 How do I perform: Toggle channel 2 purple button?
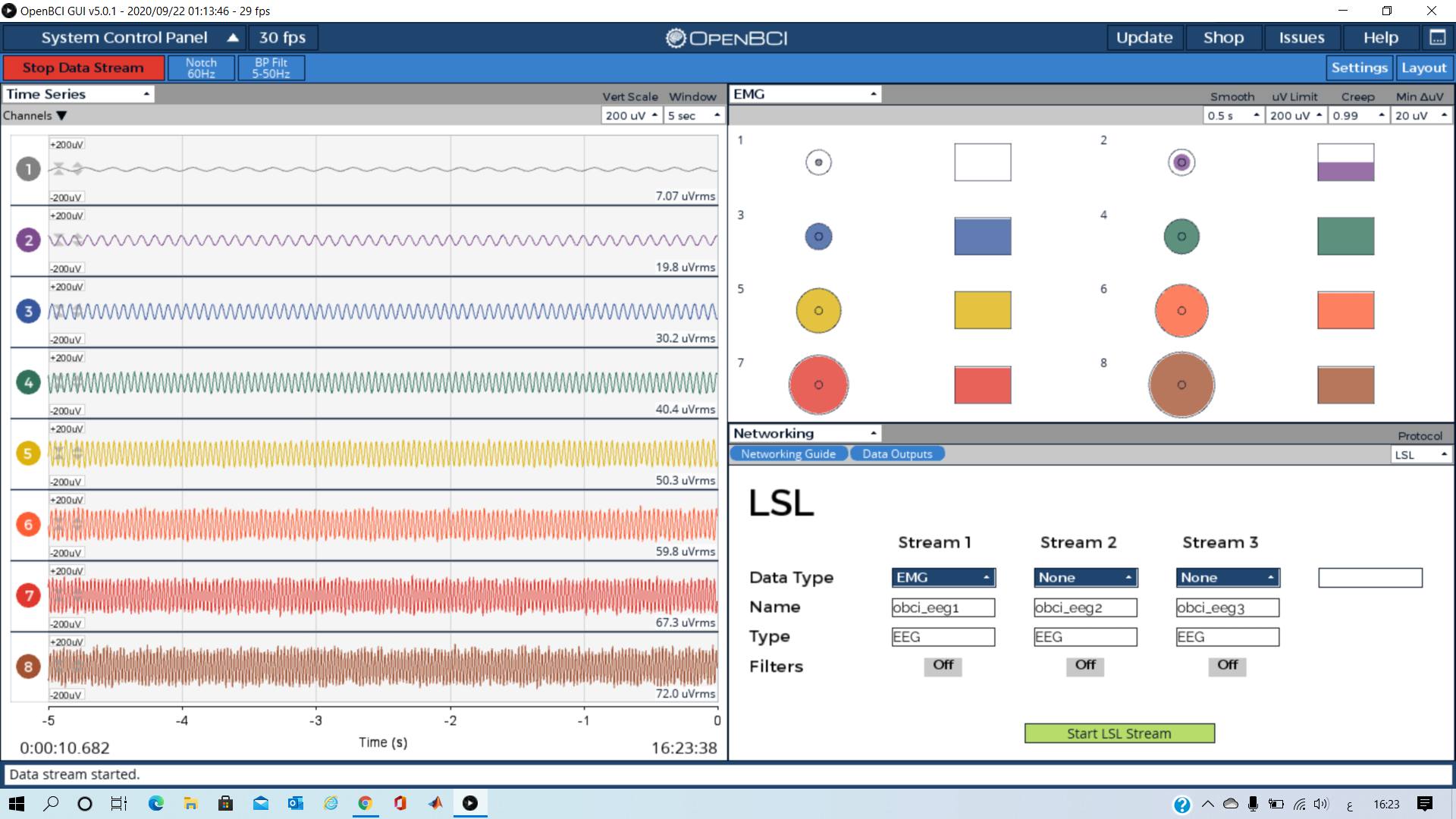click(x=28, y=240)
